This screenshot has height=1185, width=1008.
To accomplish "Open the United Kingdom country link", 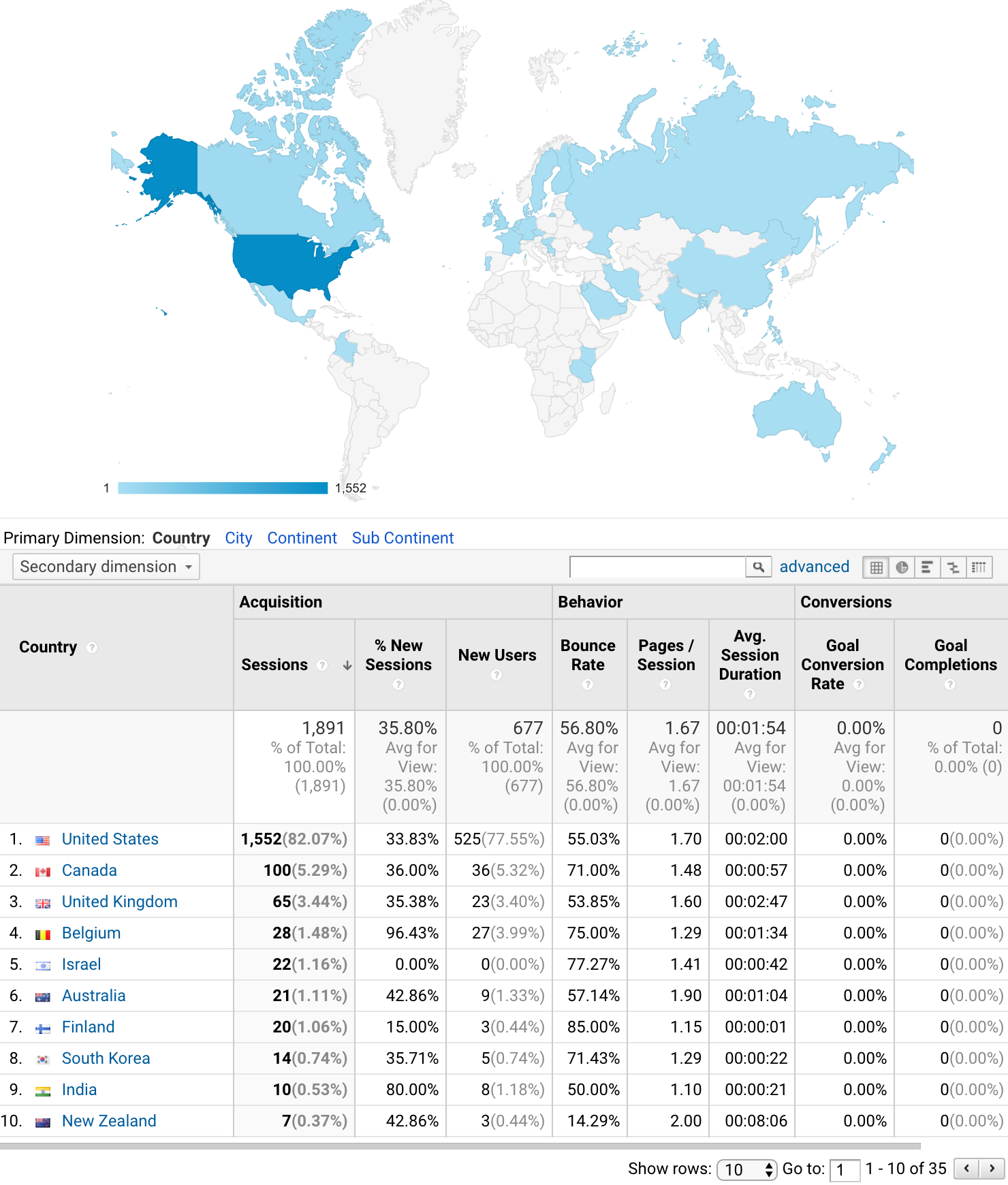I will pos(120,902).
